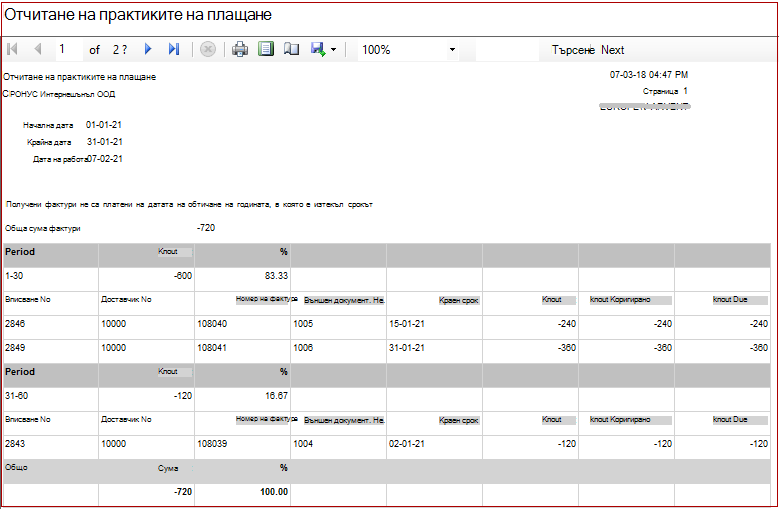The width and height of the screenshot is (779, 509).
Task: Click start date value 01-01-21
Action: point(104,125)
